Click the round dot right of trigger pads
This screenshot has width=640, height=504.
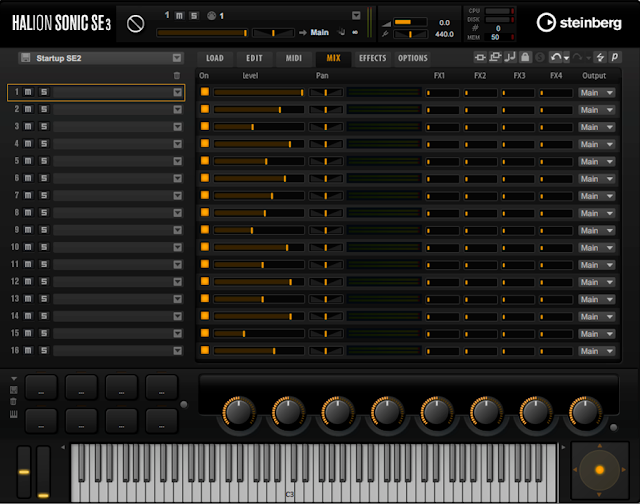pos(184,404)
